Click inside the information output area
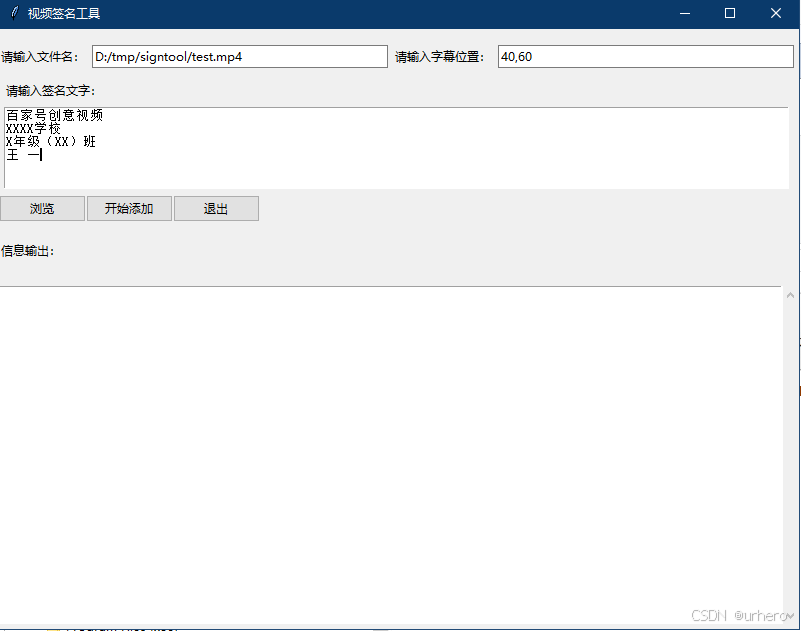Screen dimensions: 801x631 point(391,455)
